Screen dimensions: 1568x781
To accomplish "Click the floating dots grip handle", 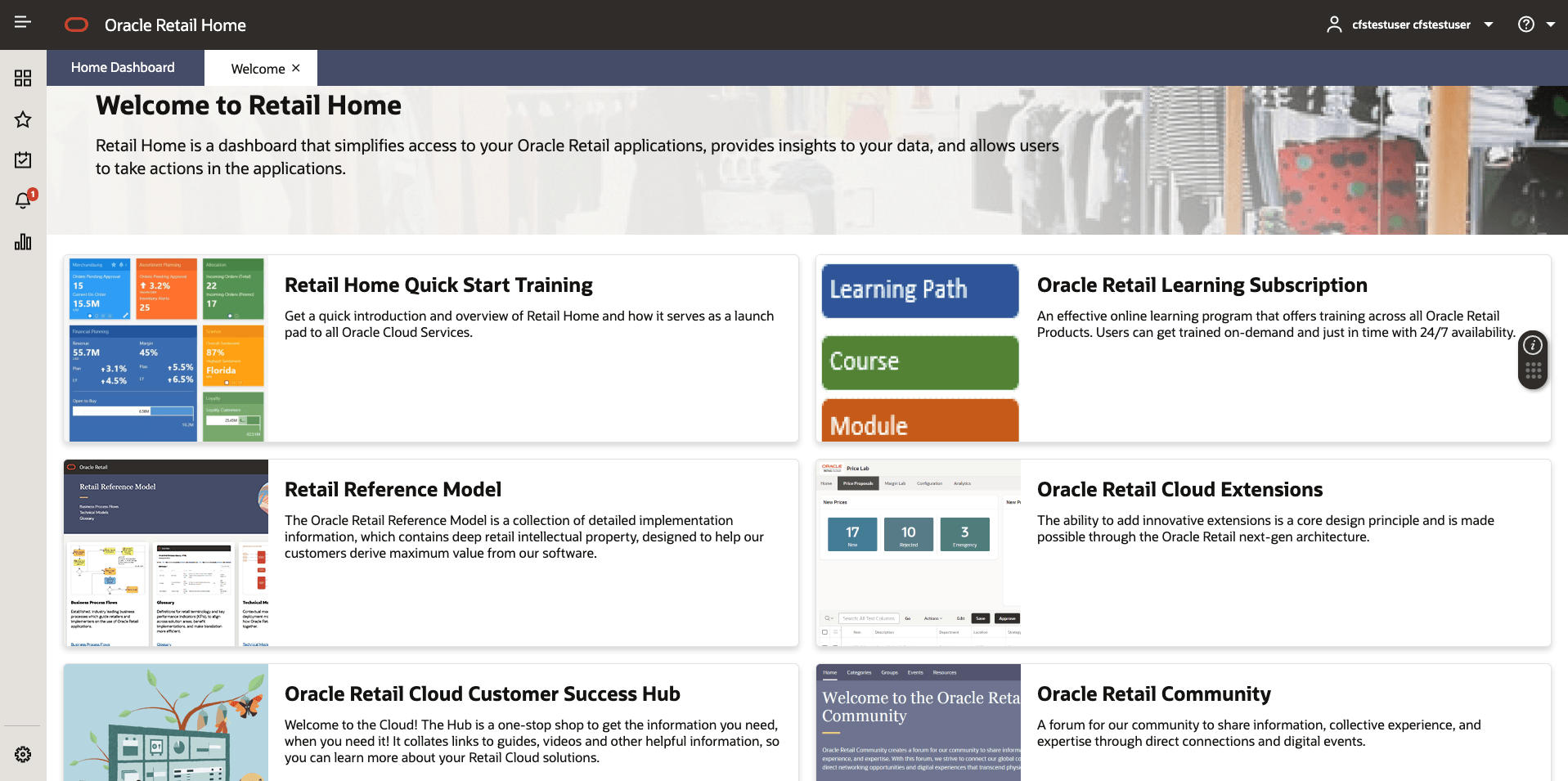I will coord(1533,371).
